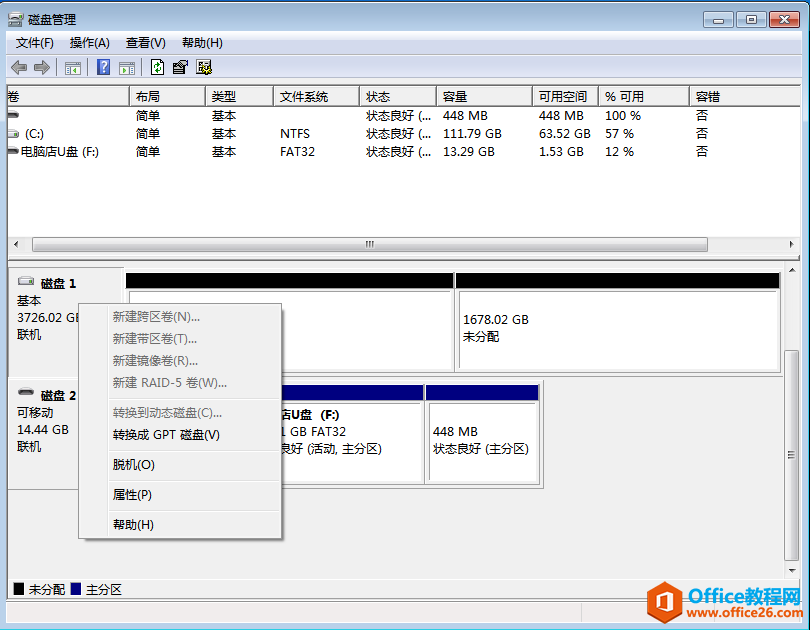Open the 文件(F) menu
Viewport: 810px width, 630px height.
pos(35,43)
